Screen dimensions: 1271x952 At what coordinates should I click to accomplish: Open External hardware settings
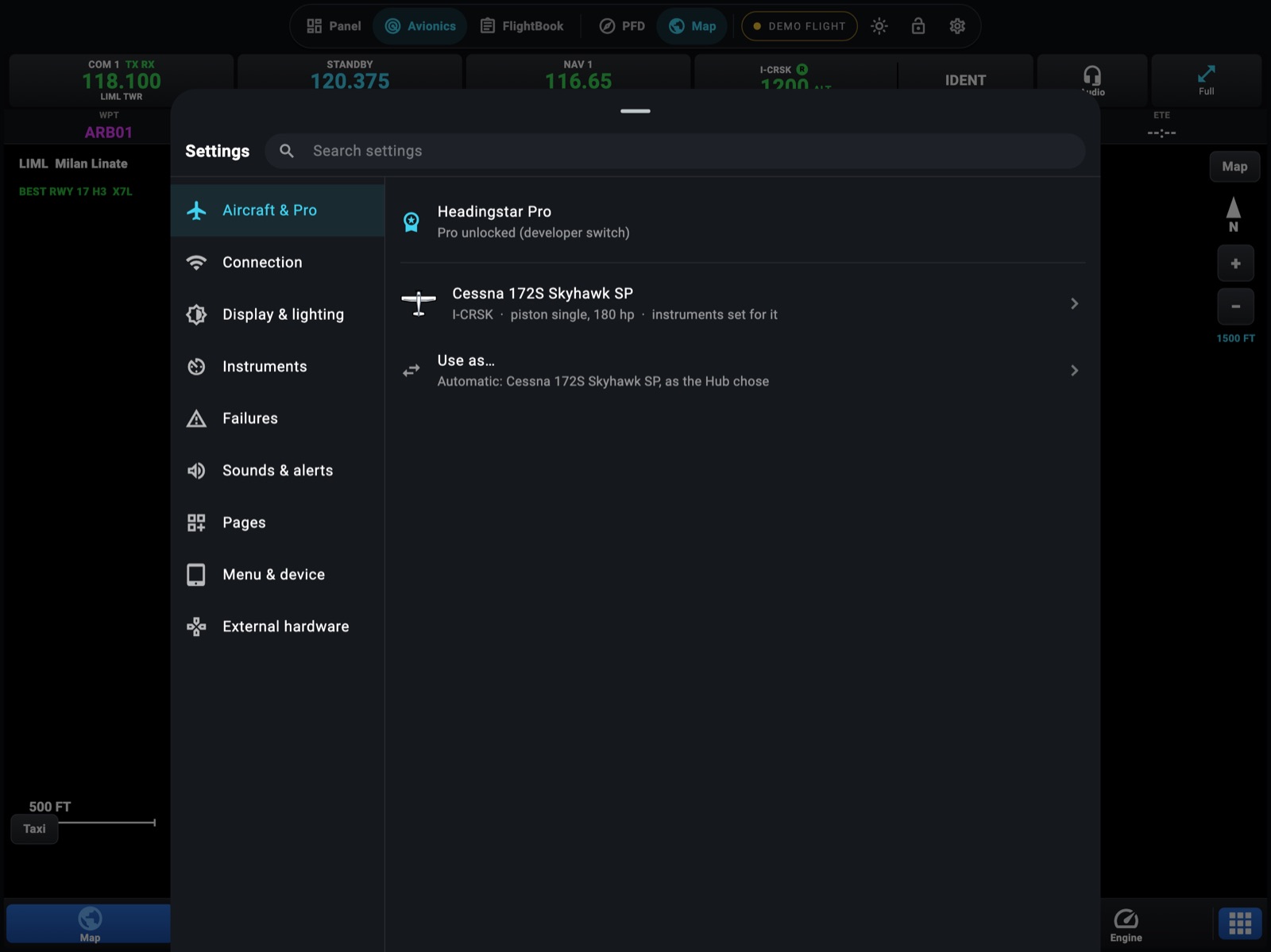pyautogui.click(x=277, y=626)
